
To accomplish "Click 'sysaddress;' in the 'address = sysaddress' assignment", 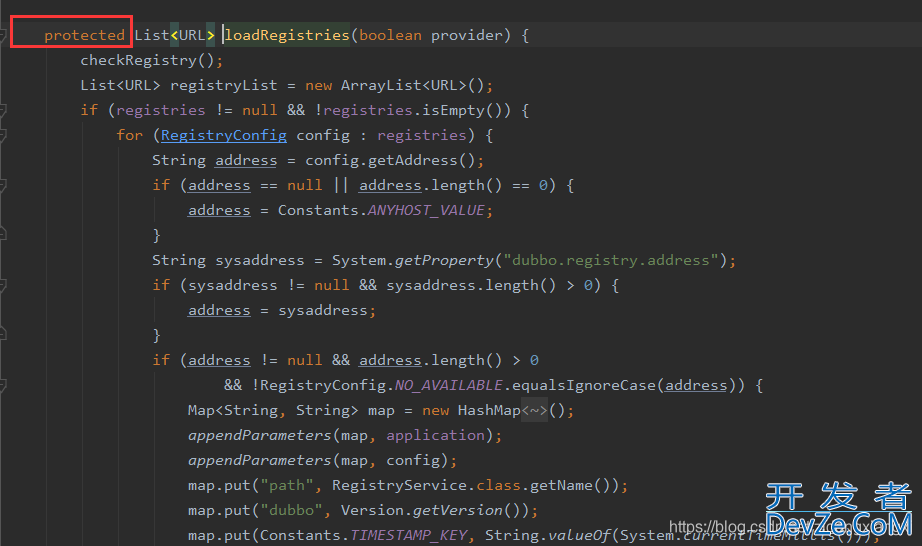I will 327,310.
